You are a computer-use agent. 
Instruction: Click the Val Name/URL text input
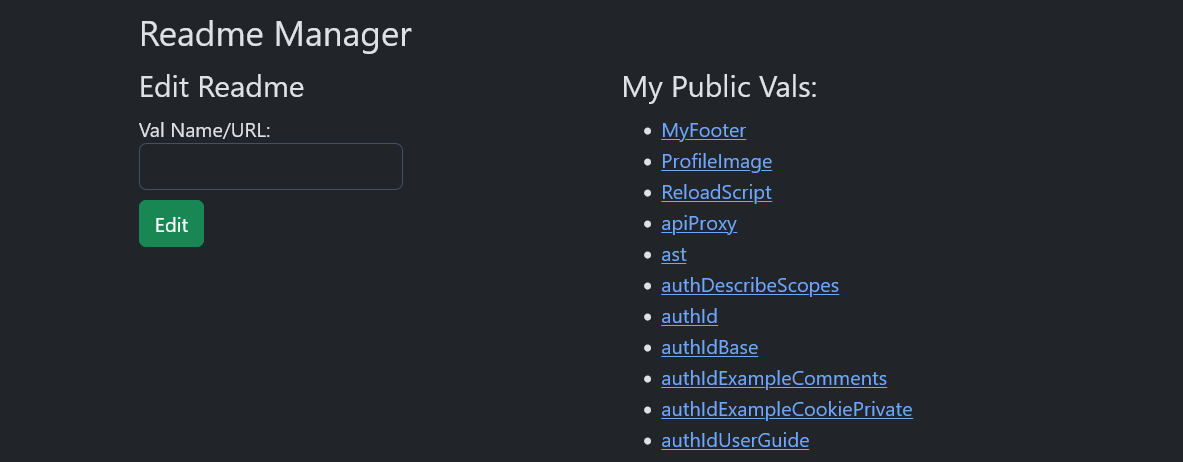[x=270, y=166]
